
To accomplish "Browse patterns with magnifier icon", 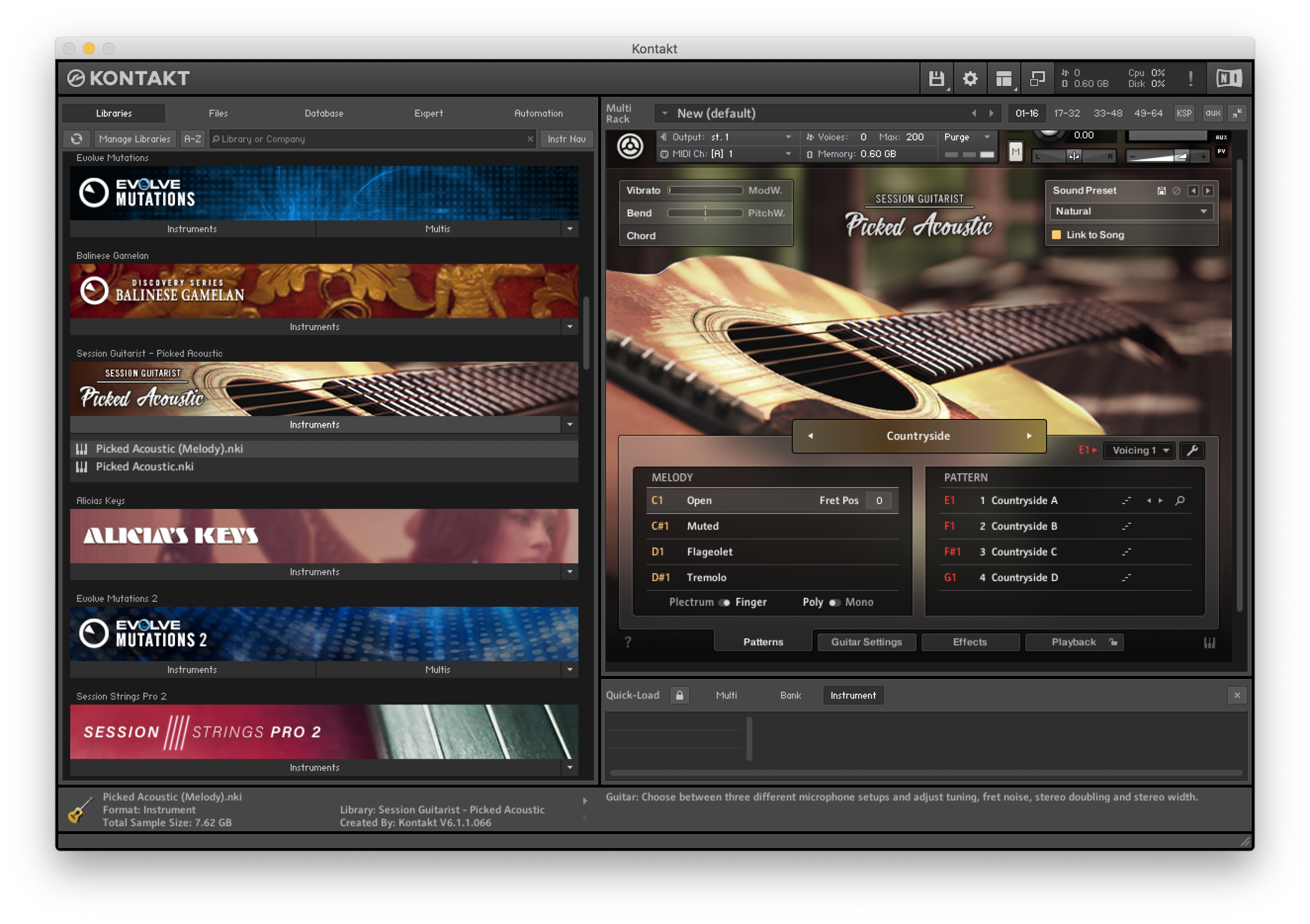I will 1180,501.
